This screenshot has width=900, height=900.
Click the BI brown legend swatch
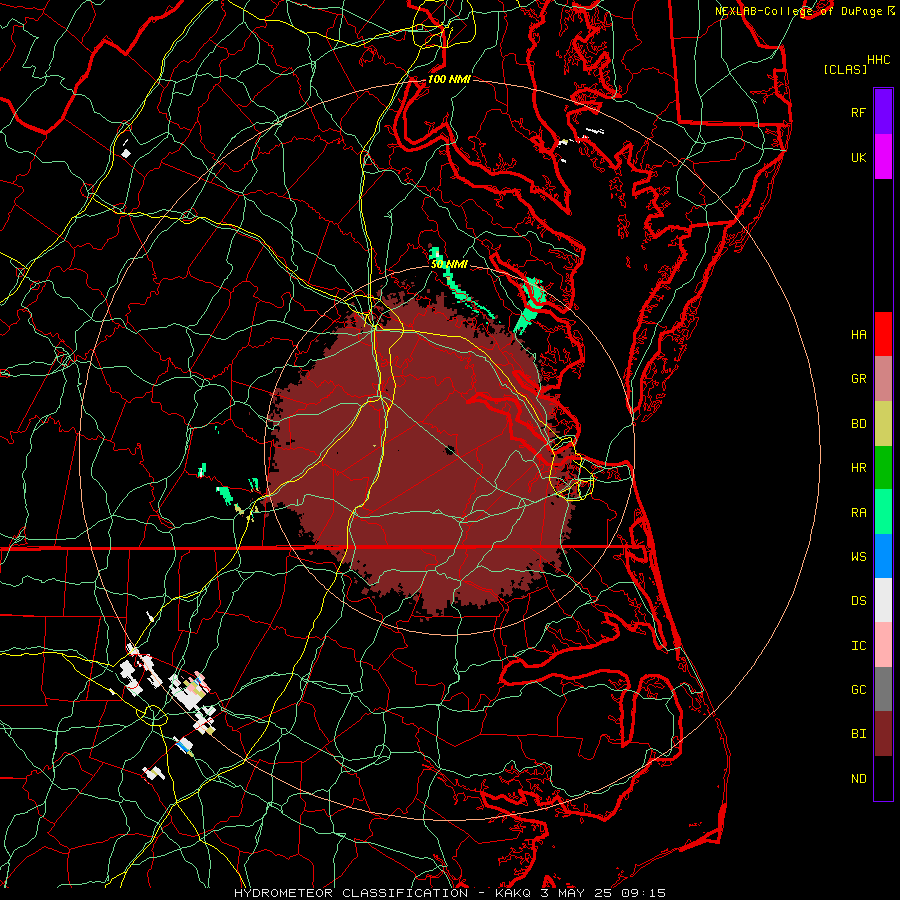click(x=883, y=734)
